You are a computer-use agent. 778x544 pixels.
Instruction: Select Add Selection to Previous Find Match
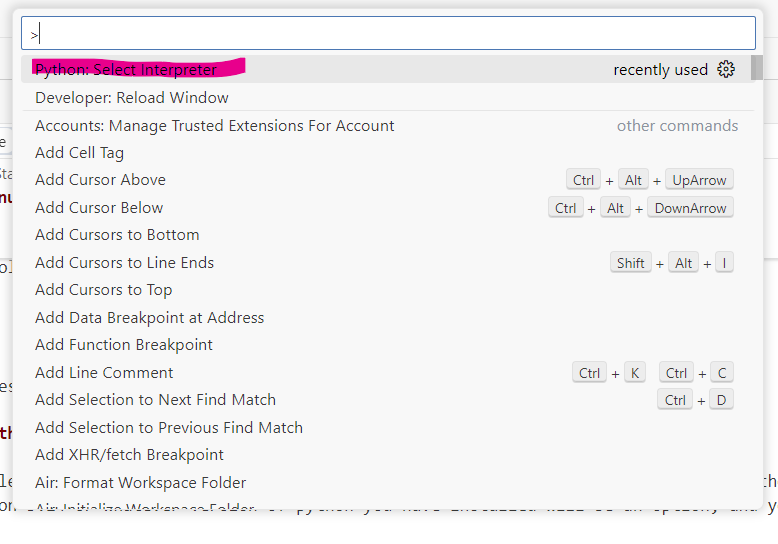(x=169, y=428)
